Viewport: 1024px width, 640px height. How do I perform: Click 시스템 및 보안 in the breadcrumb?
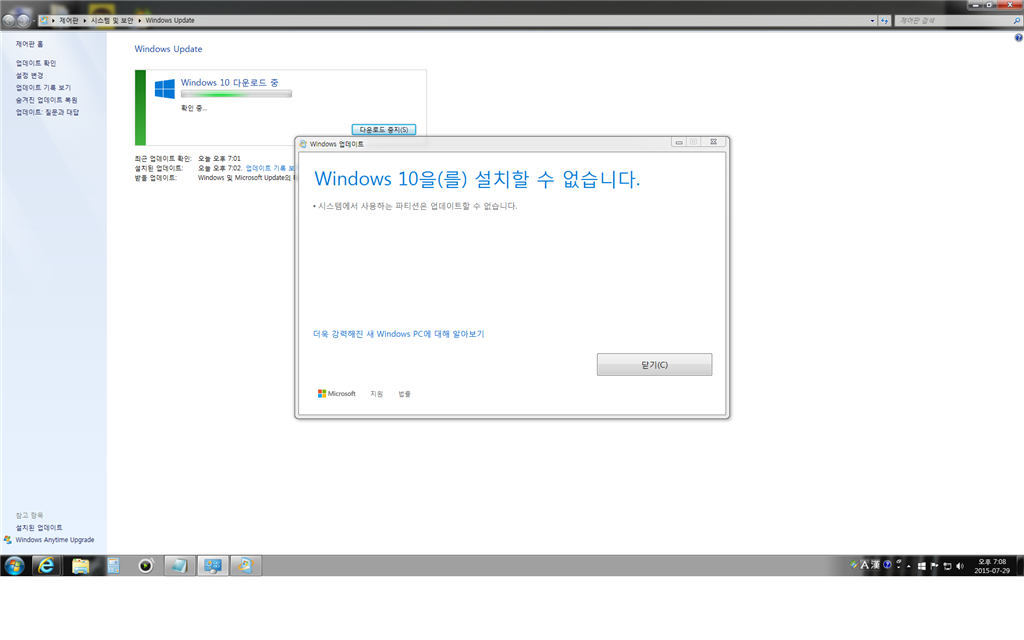coord(112,20)
